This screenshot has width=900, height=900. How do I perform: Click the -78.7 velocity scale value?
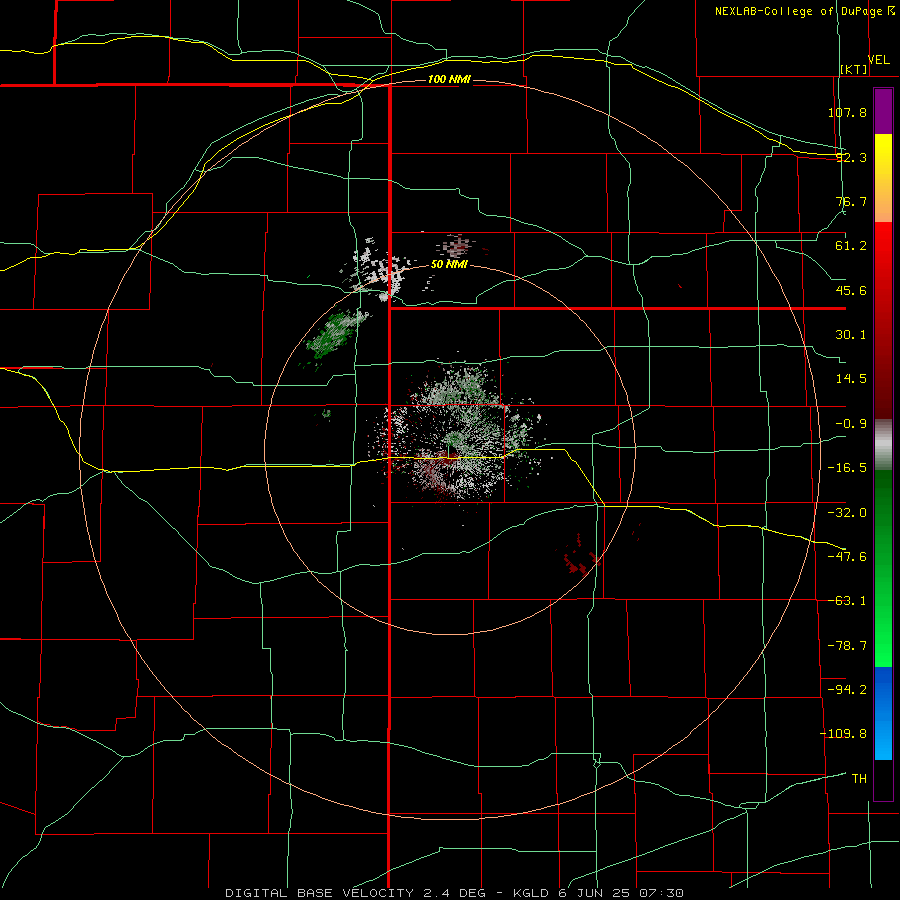pyautogui.click(x=847, y=646)
